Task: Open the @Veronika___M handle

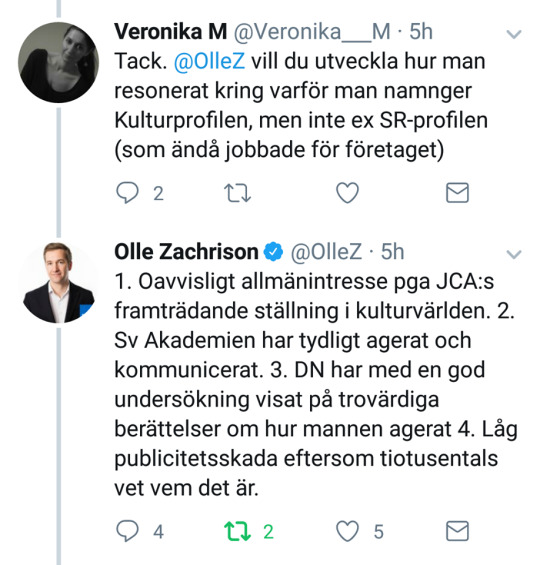Action: (312, 32)
